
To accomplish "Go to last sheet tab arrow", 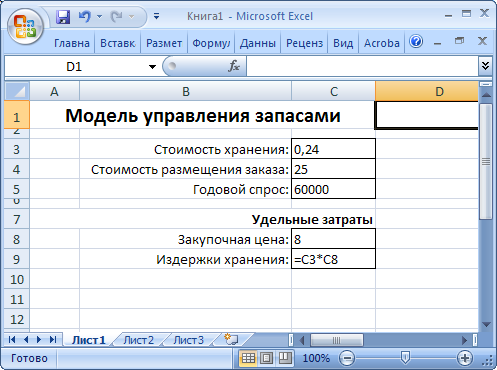I will (x=52, y=340).
